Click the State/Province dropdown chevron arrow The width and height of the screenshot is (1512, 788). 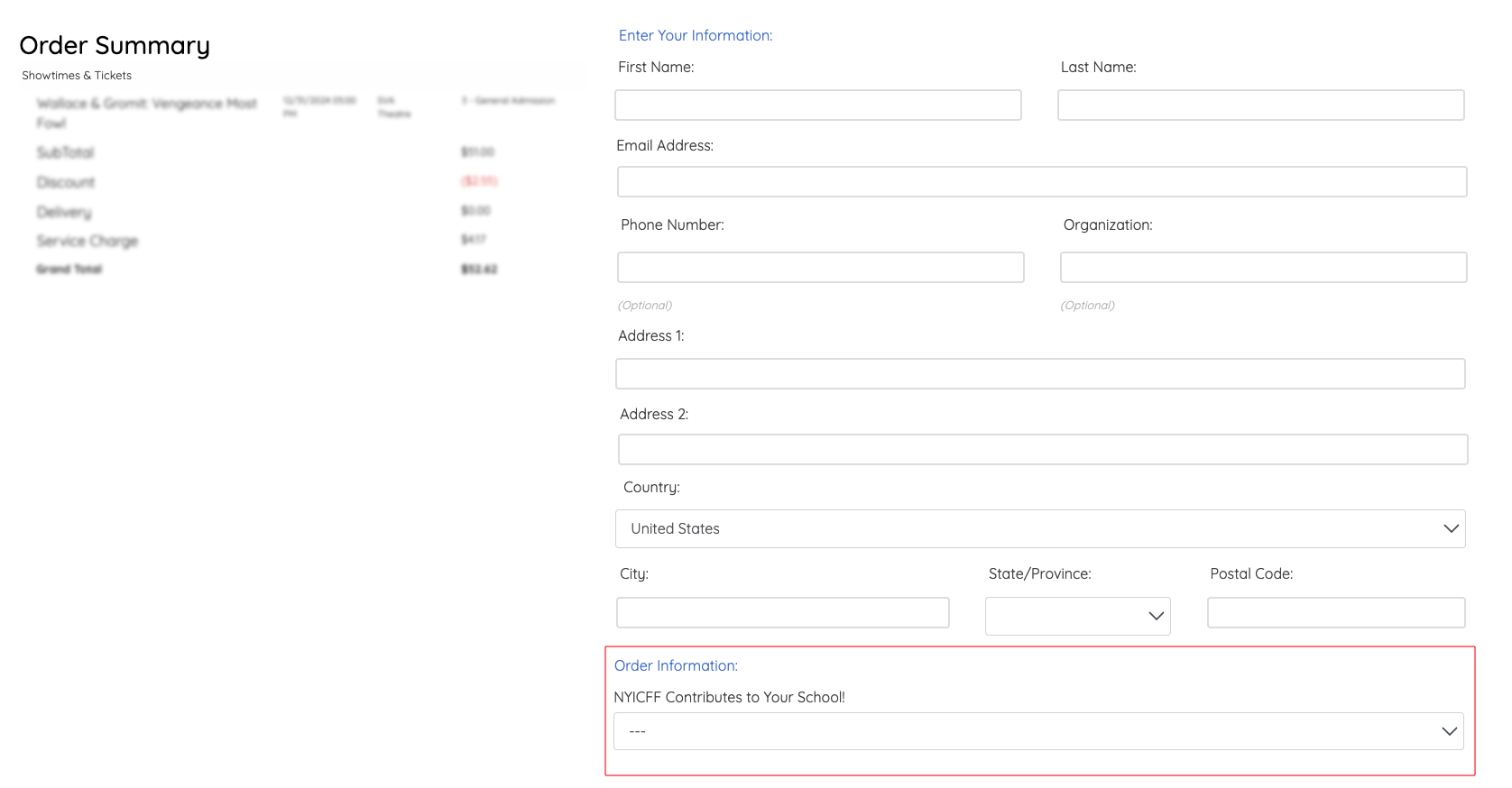[x=1156, y=616]
